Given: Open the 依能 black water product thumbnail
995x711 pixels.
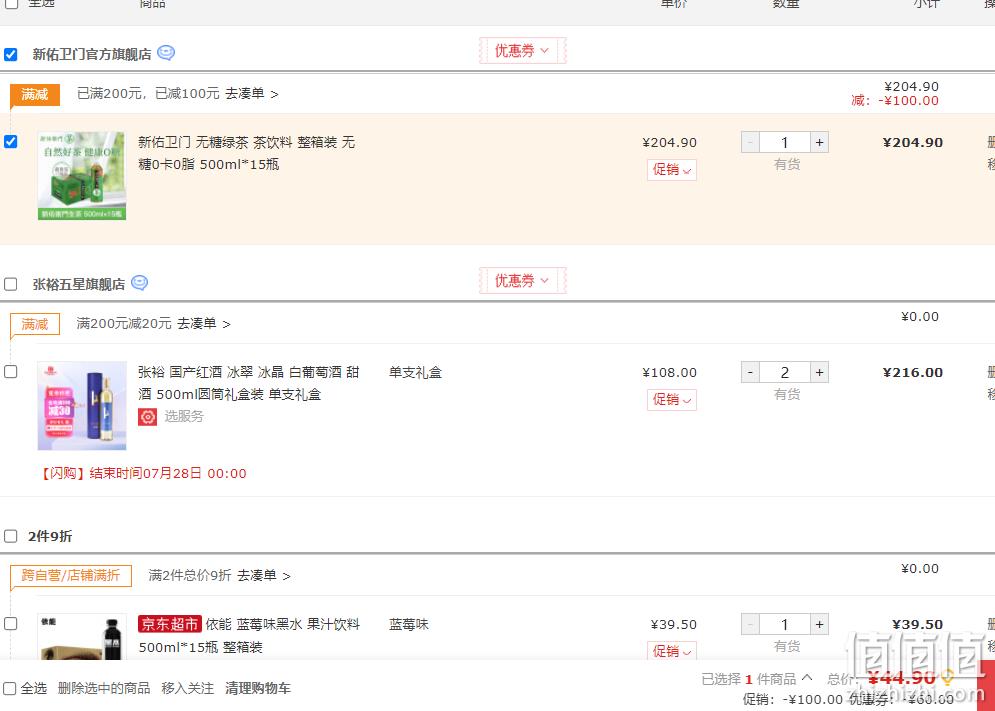Looking at the screenshot, I should (x=82, y=637).
